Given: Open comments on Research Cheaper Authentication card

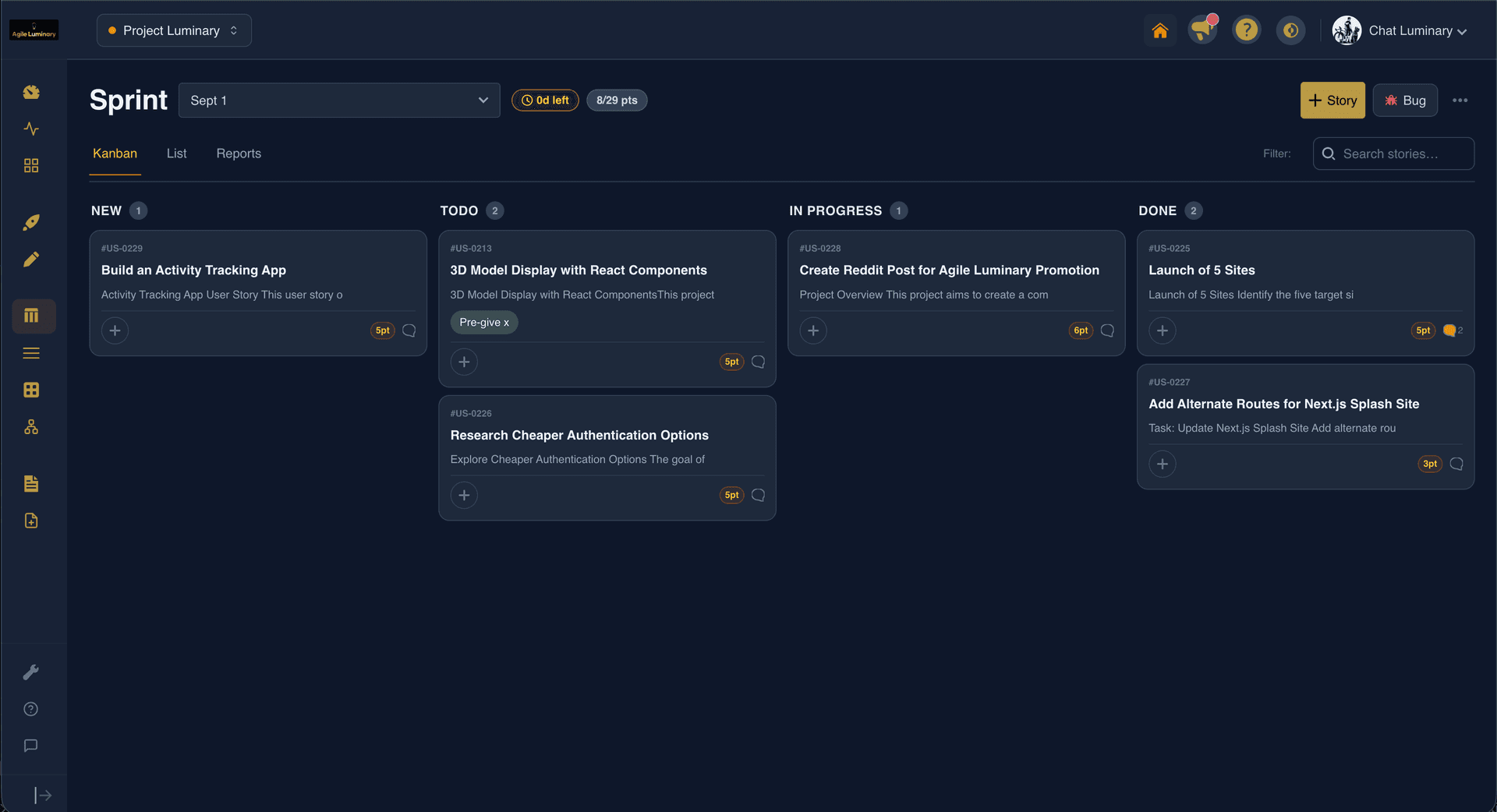Looking at the screenshot, I should click(x=759, y=495).
